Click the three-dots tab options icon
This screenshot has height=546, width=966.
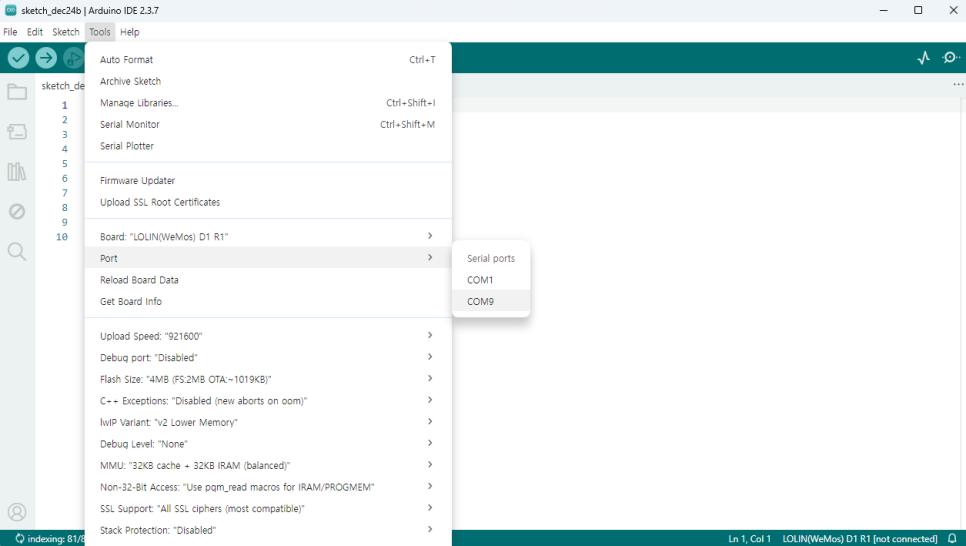[x=958, y=84]
